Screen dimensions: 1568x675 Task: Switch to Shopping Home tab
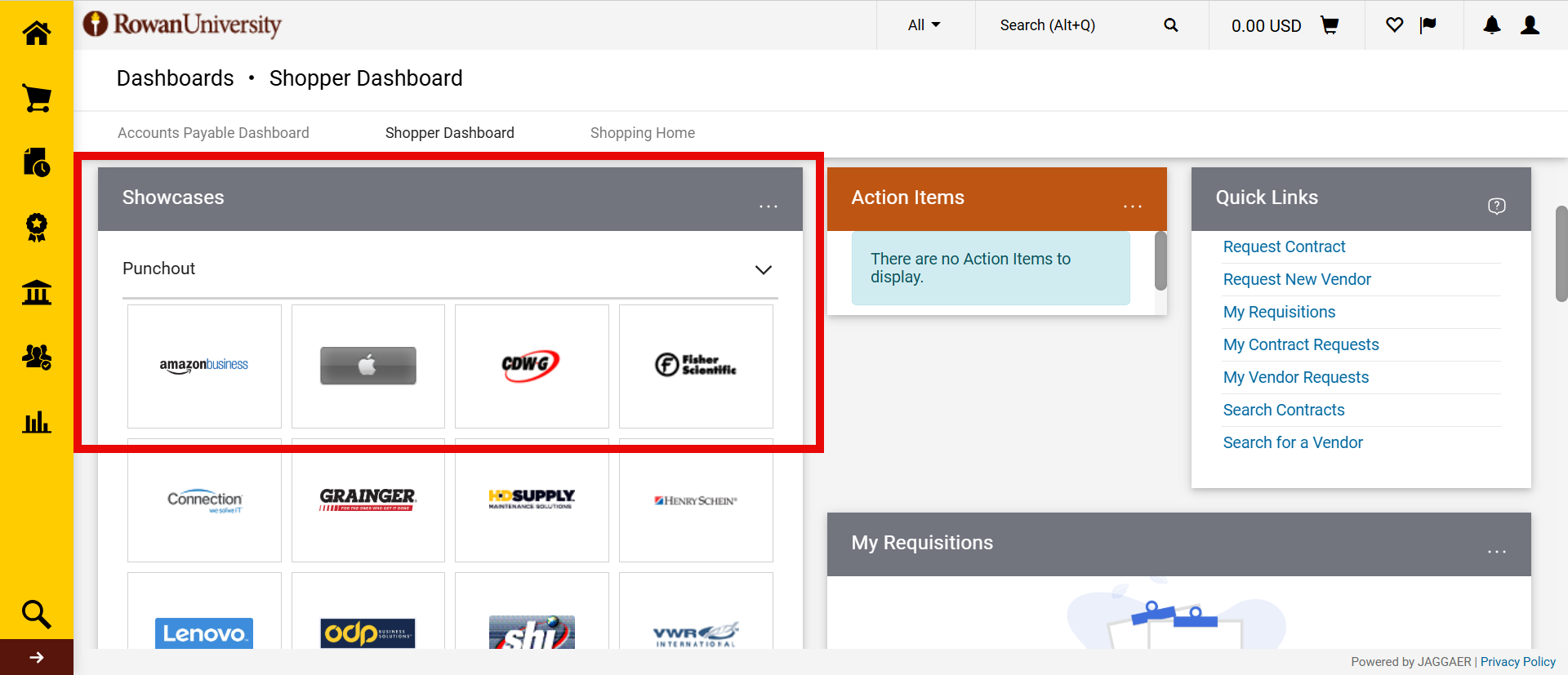click(x=642, y=133)
